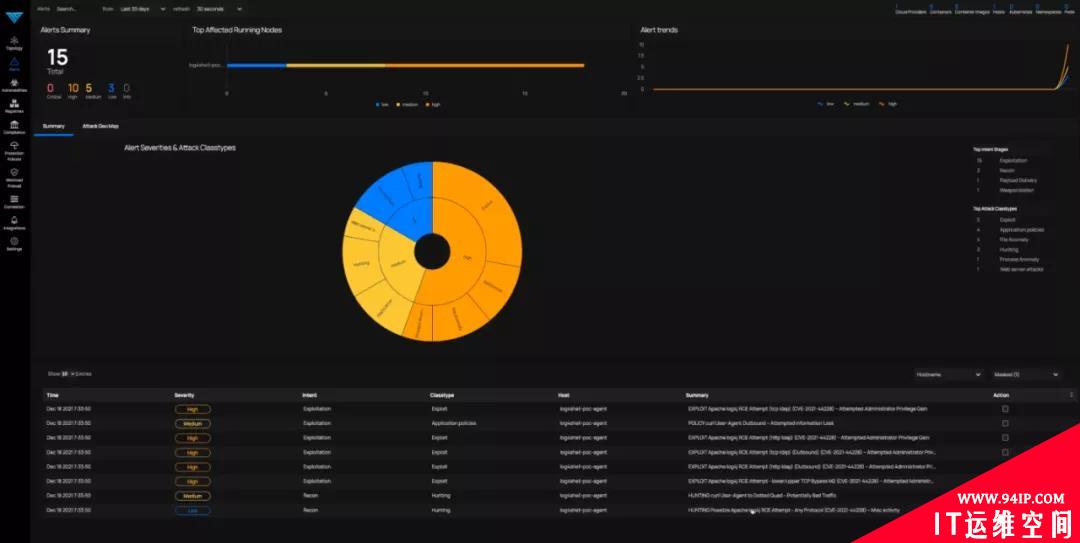Check the box for first tcp ldap exploit alert

(x=1005, y=409)
